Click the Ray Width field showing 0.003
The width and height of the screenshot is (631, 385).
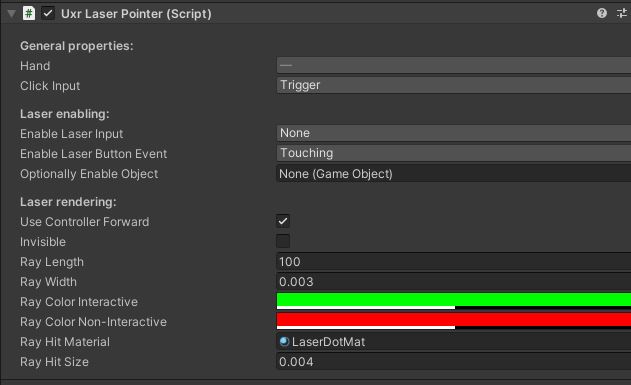[x=454, y=282]
